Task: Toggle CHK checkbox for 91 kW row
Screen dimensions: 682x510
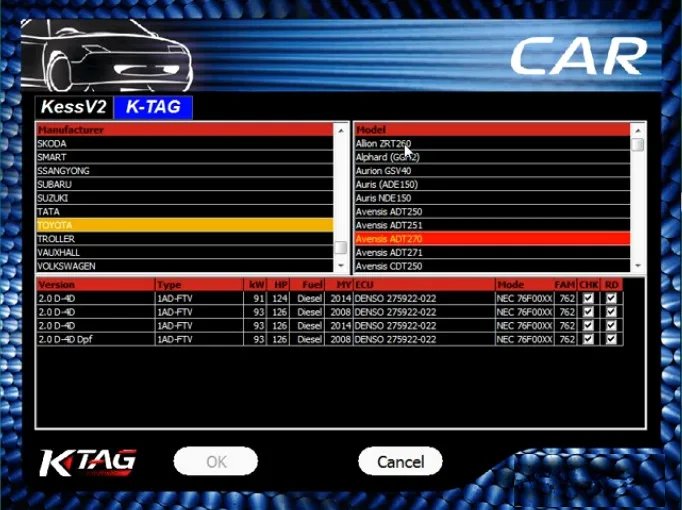Action: point(588,298)
